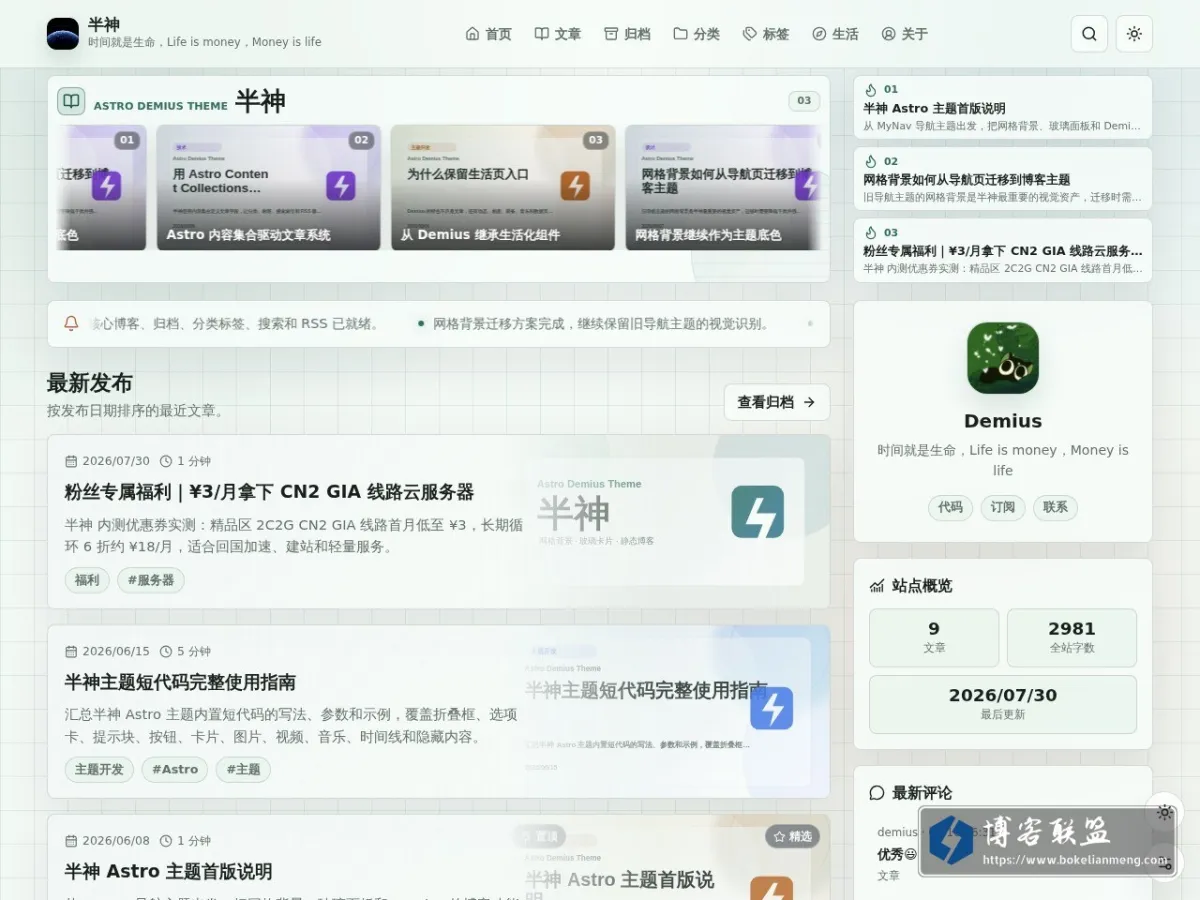This screenshot has height=900, width=1200.
Task: Open the 文章 navigation item
Action: (x=558, y=34)
